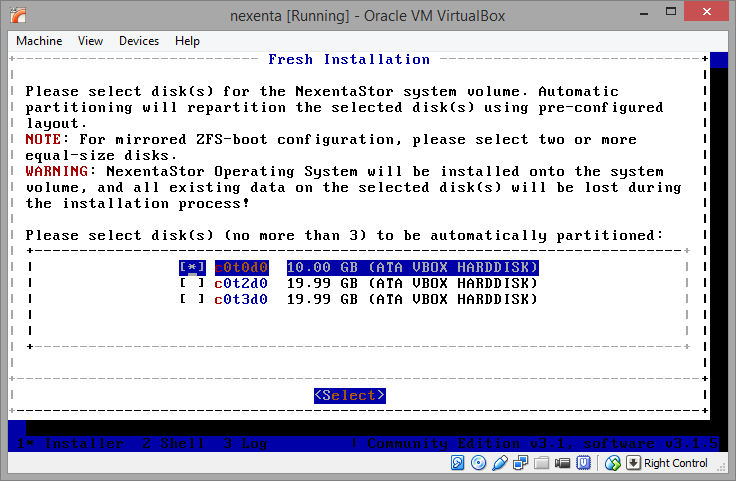This screenshot has width=736, height=481.
Task: Open the Devices menu
Action: click(139, 41)
